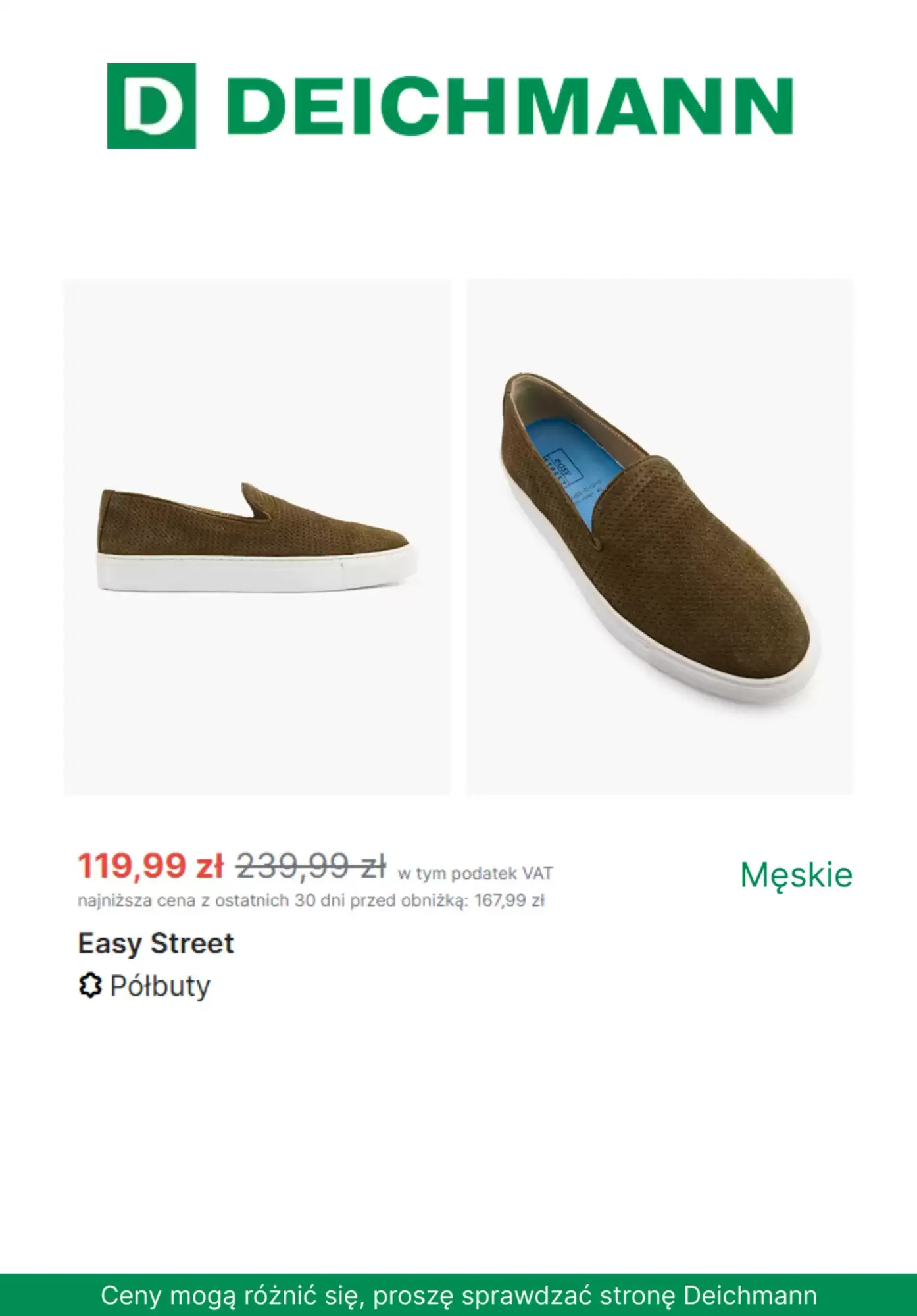Click 'Deichmann' in the bottom banner
This screenshot has width=917, height=1316.
point(750,1295)
